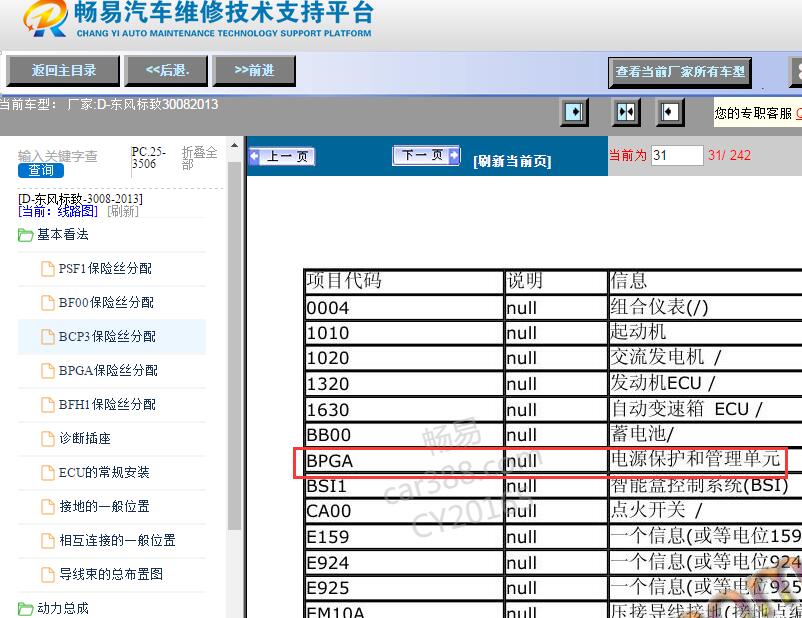Click the >>前进 forward button
The image size is (802, 618).
pyautogui.click(x=254, y=71)
